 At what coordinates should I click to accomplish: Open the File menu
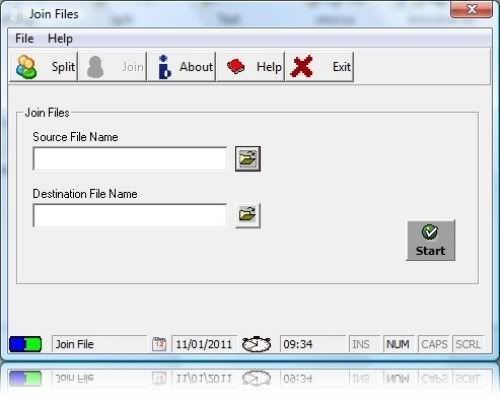24,38
